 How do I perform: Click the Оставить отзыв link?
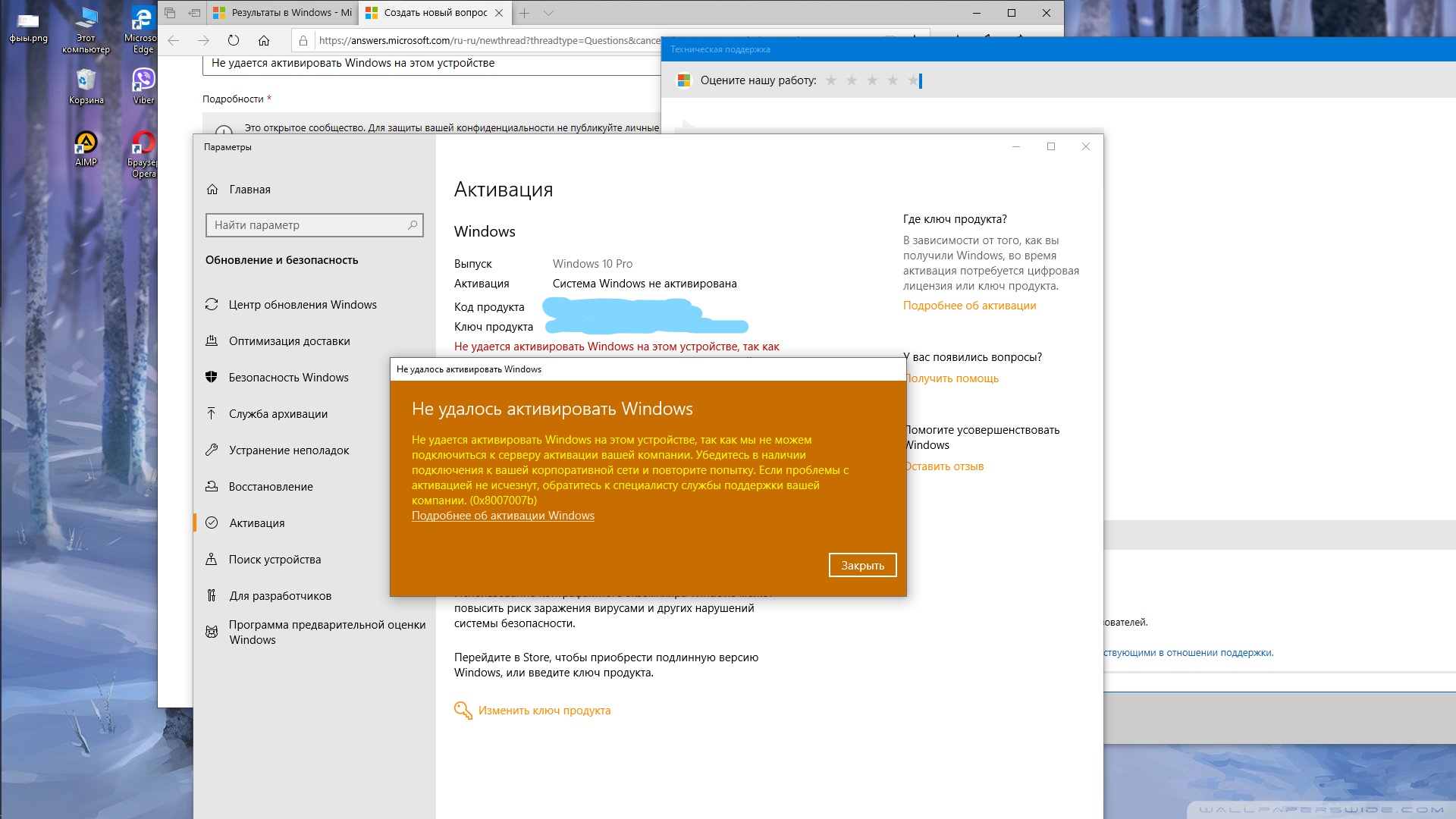click(946, 466)
